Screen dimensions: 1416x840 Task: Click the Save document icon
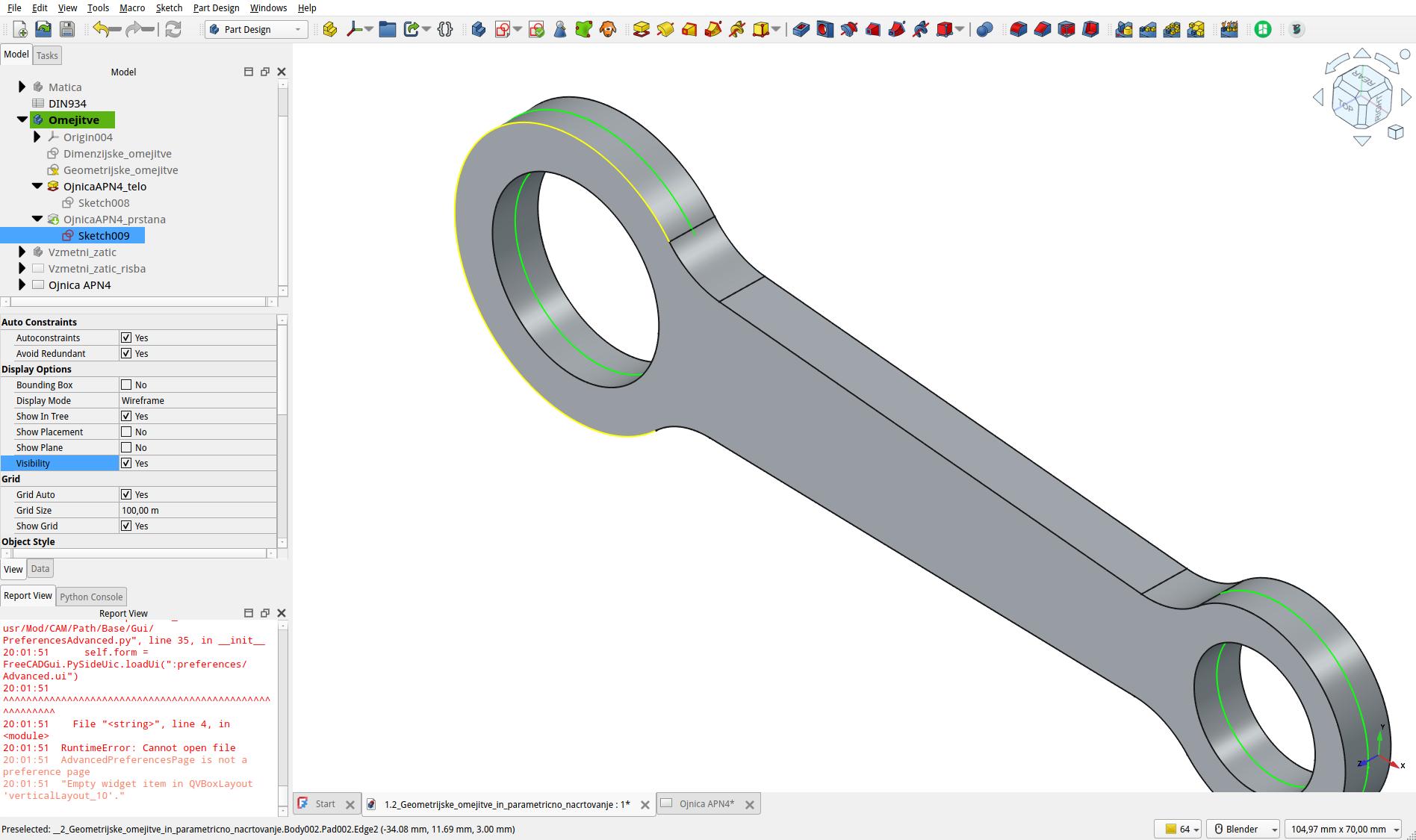67,30
